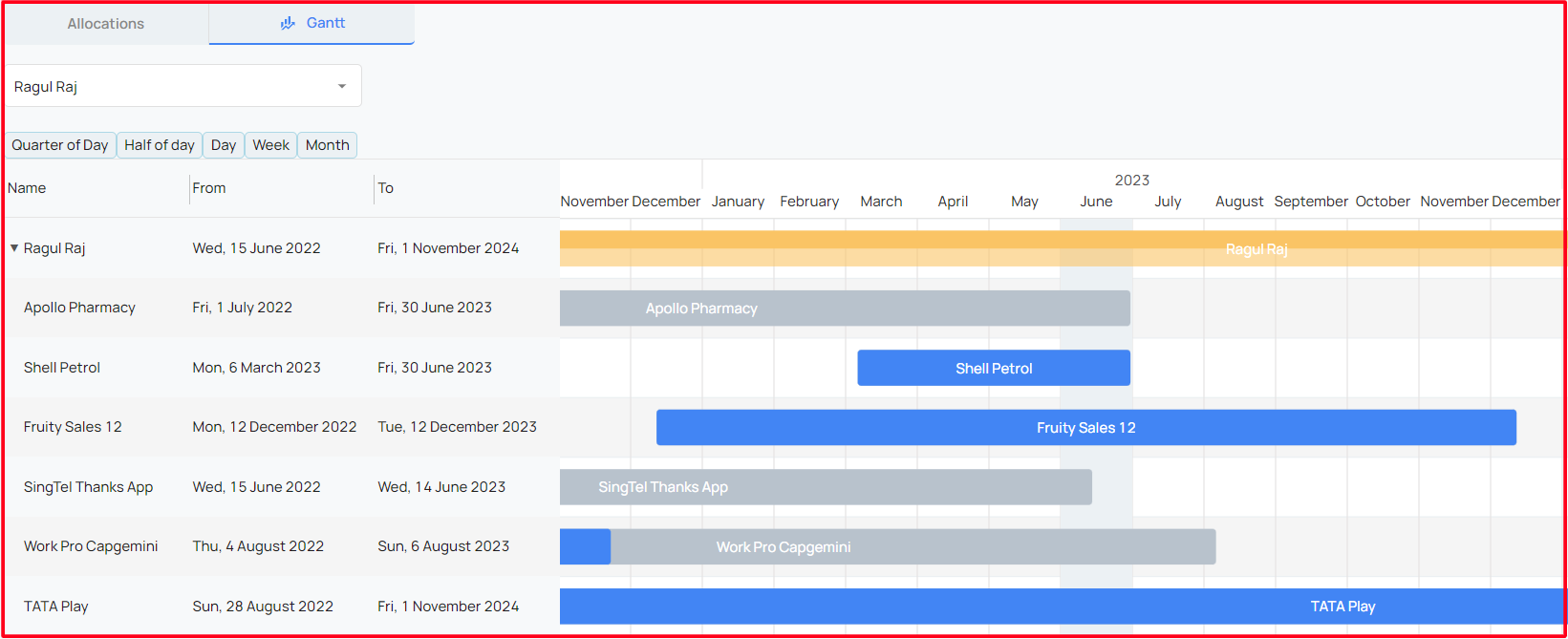
Task: Collapse the Ragul Raj tree row
Action: tap(14, 248)
